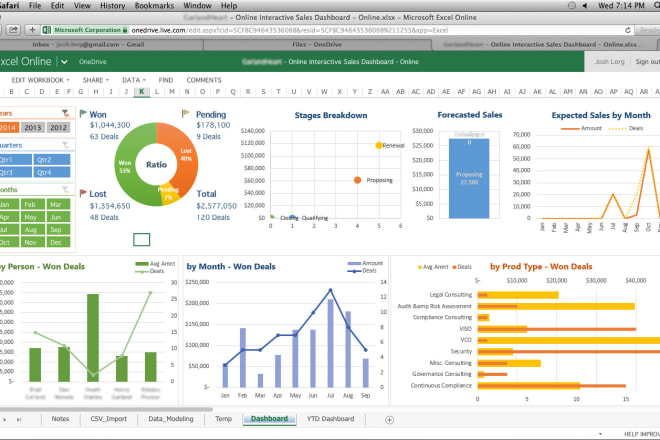
Task: Click the horizontal scrollbar thumb
Action: point(106,409)
